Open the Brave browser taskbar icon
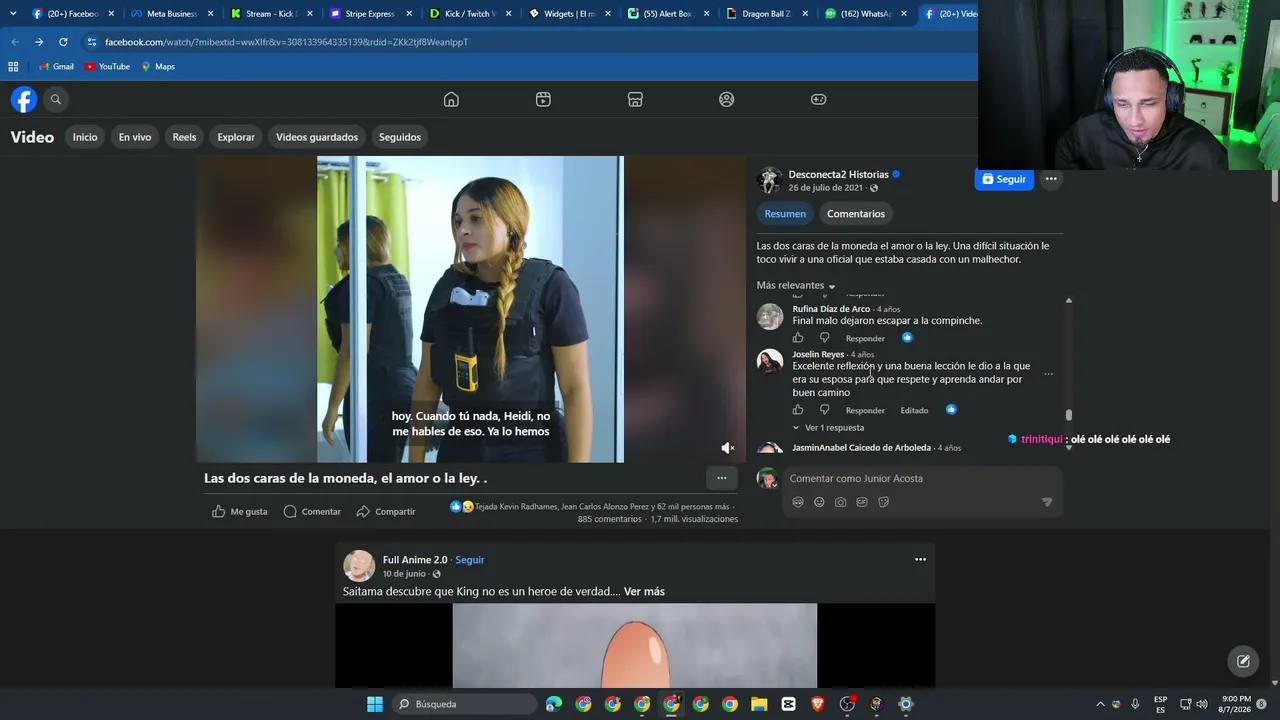The height and width of the screenshot is (720, 1280). pyautogui.click(x=818, y=704)
